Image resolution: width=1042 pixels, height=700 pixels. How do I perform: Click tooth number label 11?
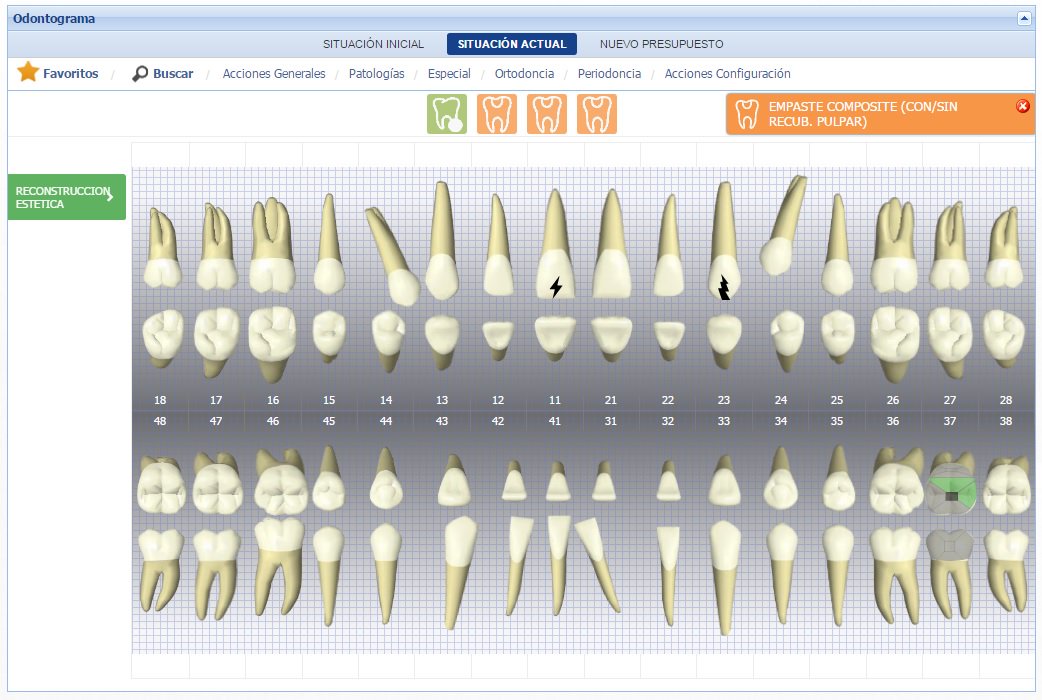tap(555, 400)
